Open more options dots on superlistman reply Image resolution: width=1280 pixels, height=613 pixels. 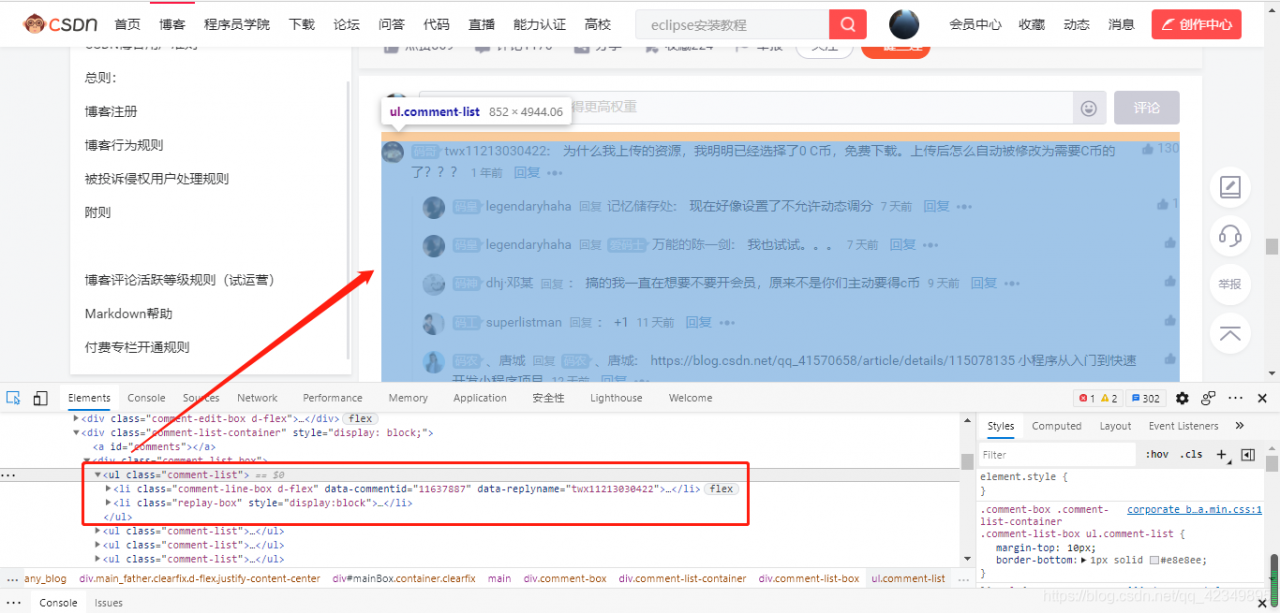click(x=727, y=323)
